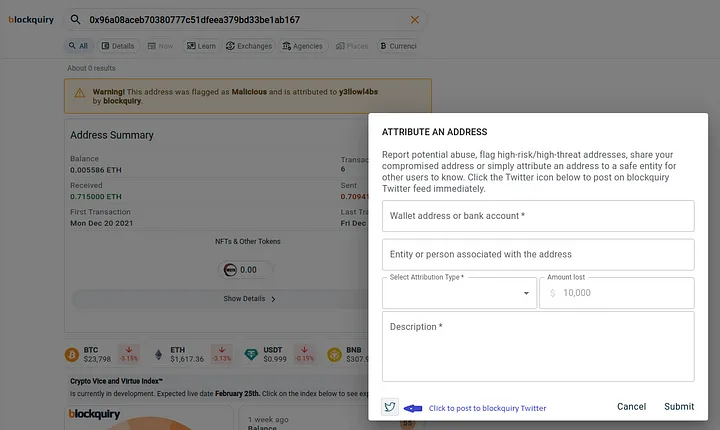Click the Entity or person associated field
This screenshot has width=720, height=430.
coord(538,255)
